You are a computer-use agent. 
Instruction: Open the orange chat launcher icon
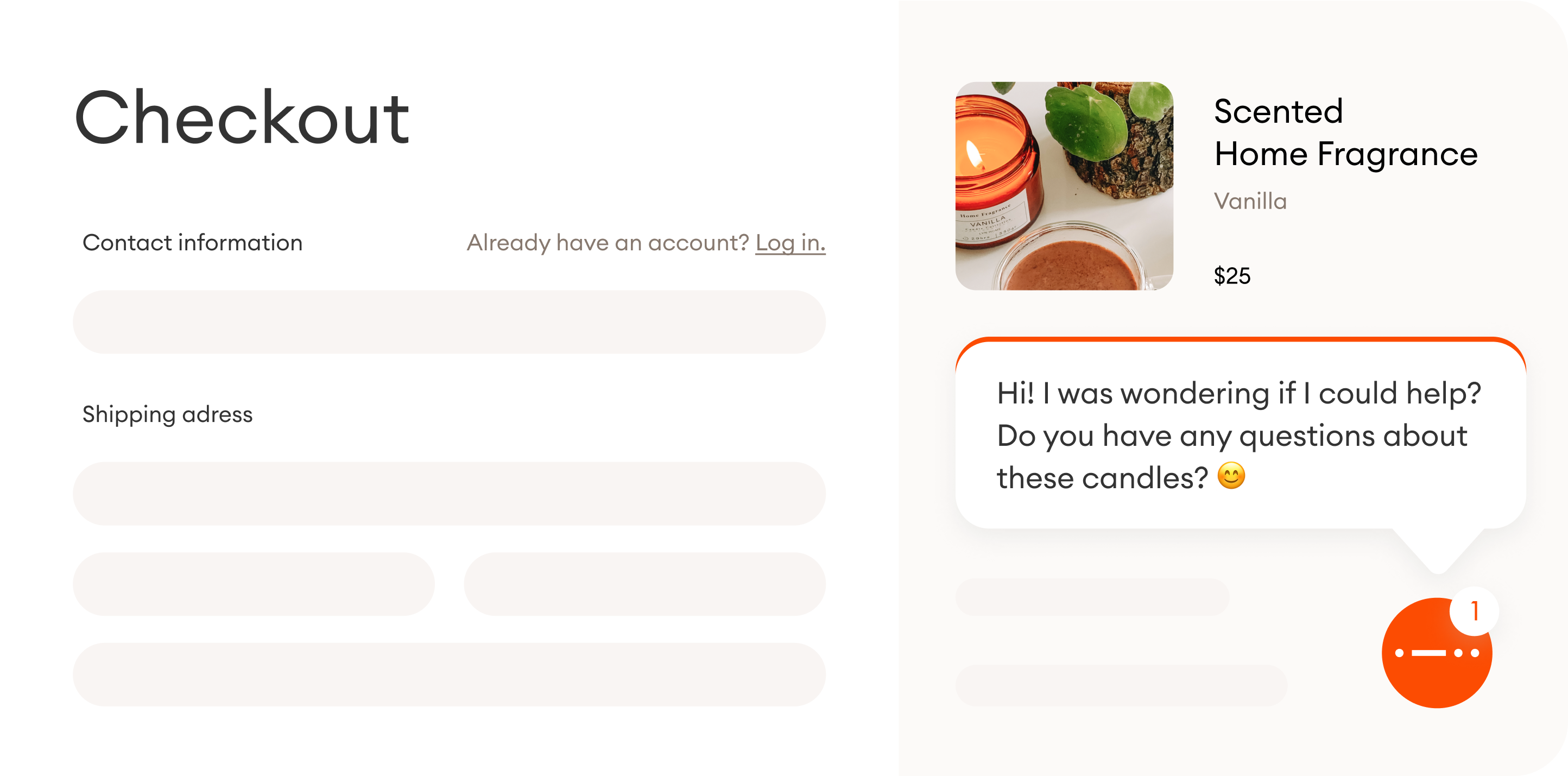point(1437,654)
